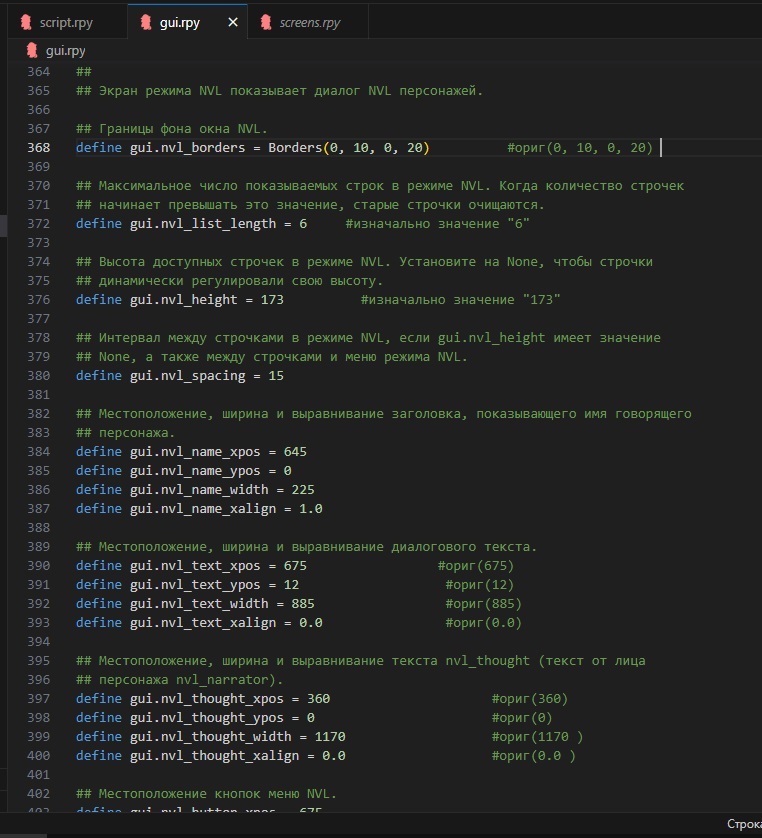This screenshot has height=838, width=762.
Task: Click the file icon in the gui.rpy breadcrumb
Action: [31, 50]
